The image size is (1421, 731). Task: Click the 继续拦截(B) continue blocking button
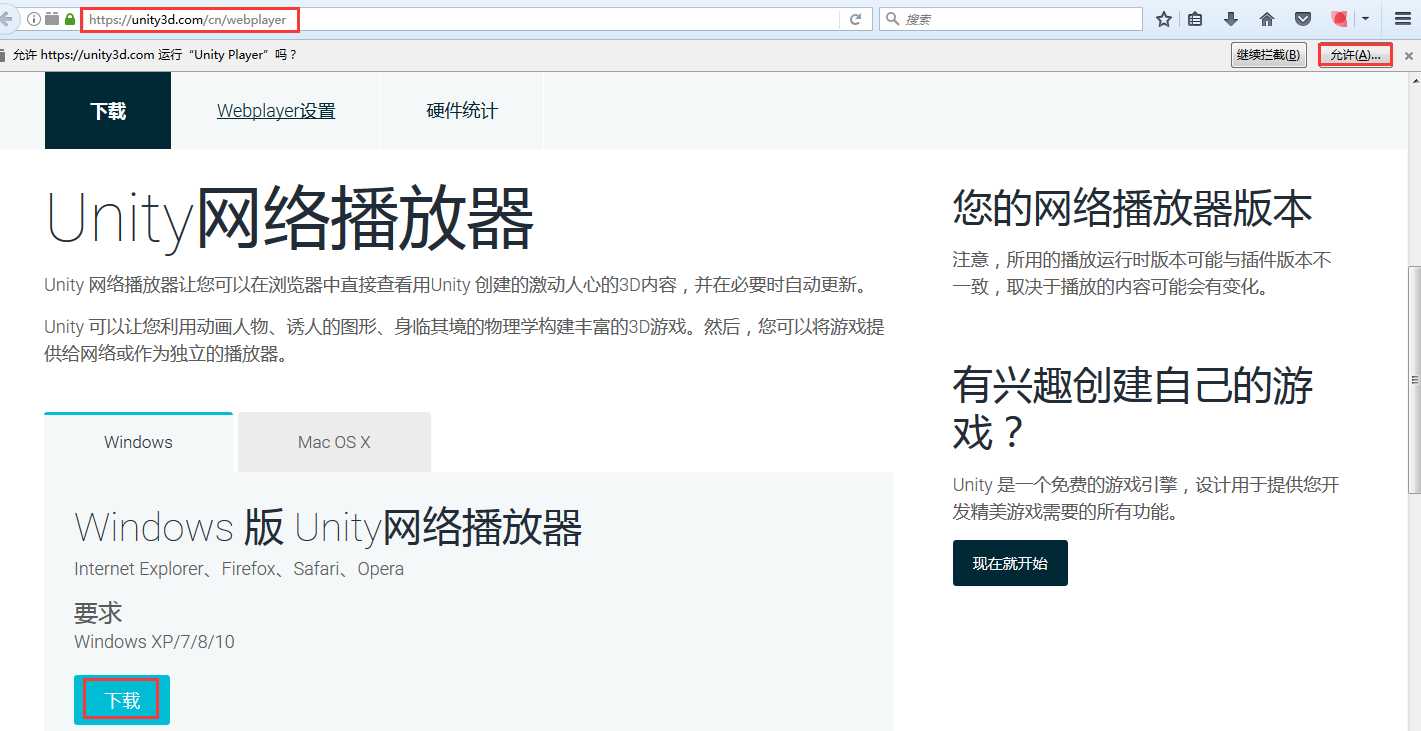coord(1269,55)
